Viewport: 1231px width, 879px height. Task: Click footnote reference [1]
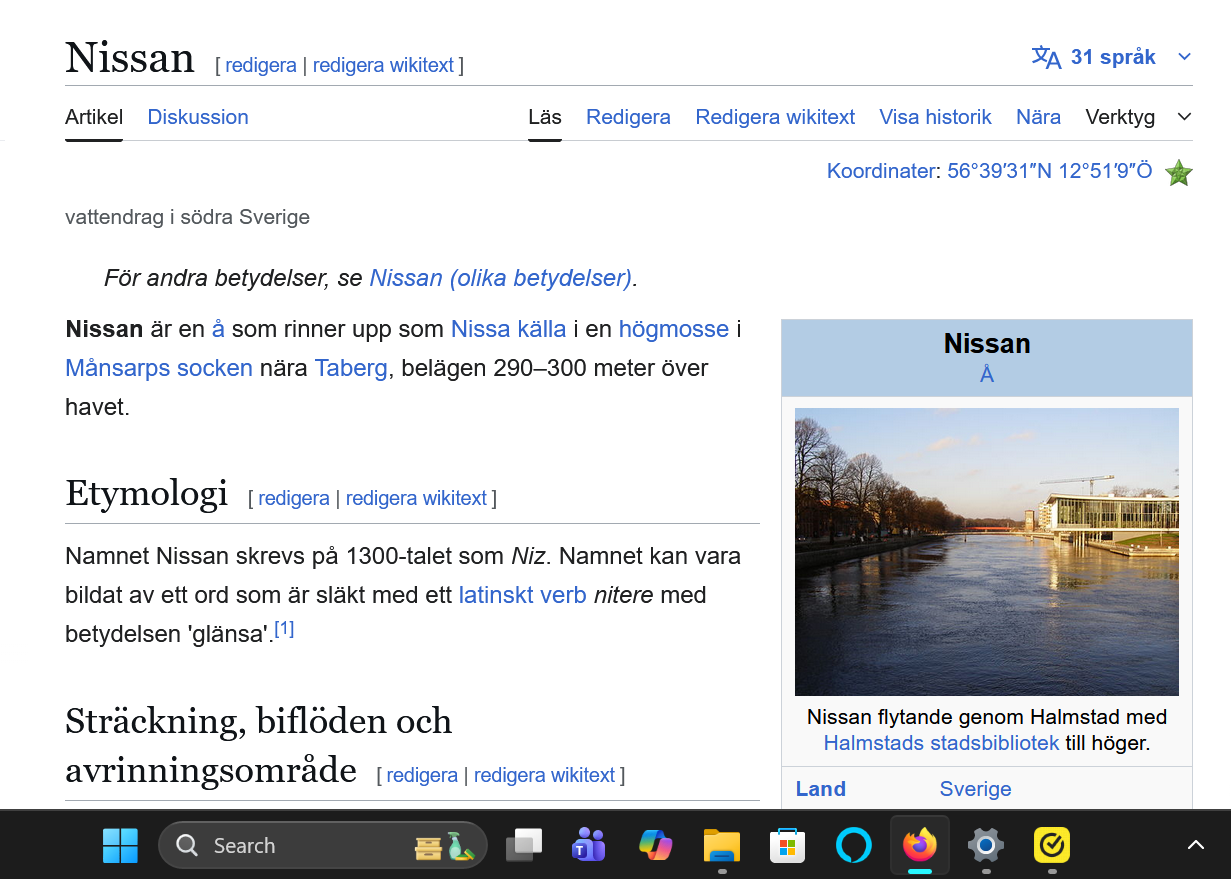pos(284,629)
